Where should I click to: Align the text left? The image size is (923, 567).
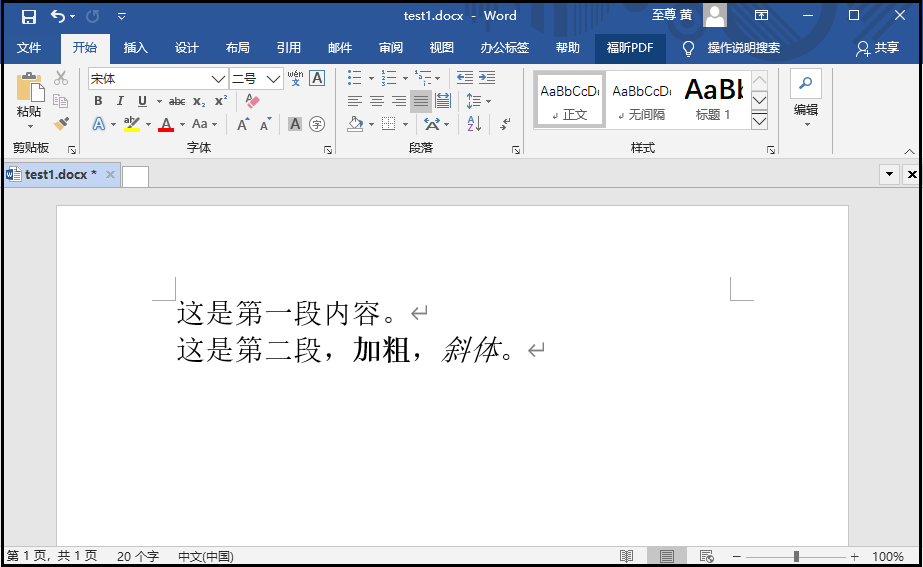pos(354,101)
